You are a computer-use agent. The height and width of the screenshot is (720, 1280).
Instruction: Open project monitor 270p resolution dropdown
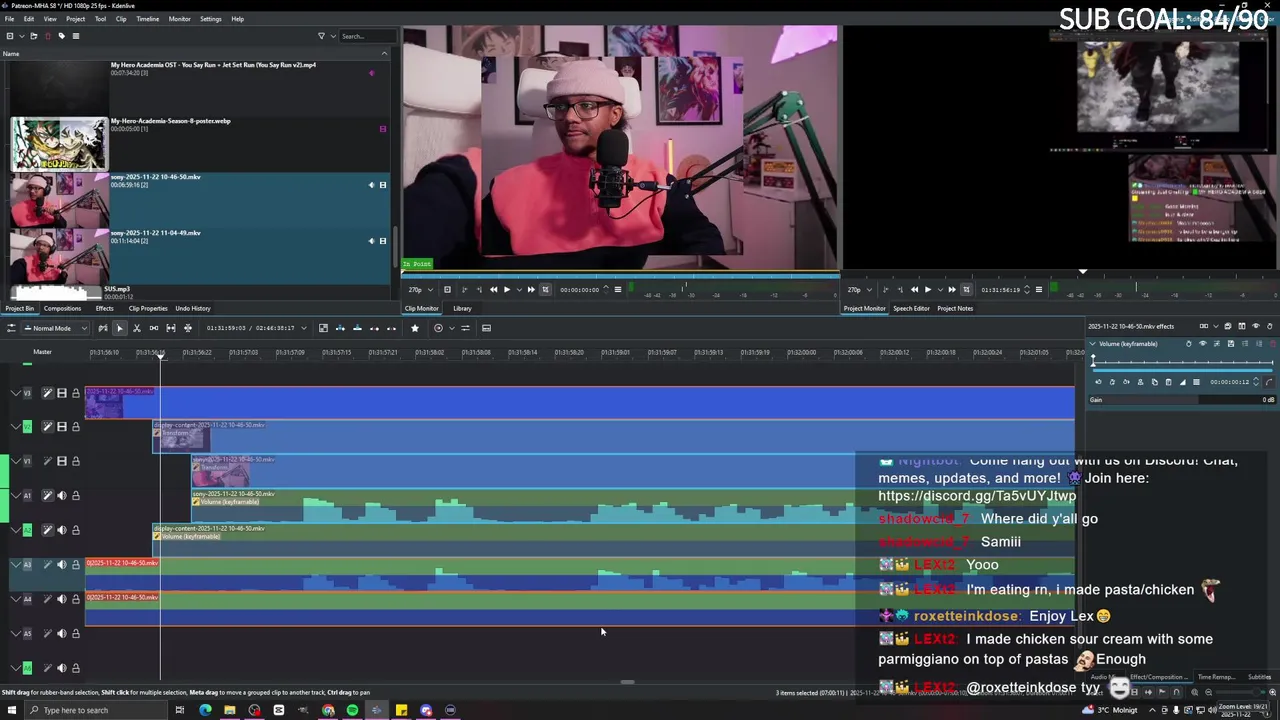point(859,290)
